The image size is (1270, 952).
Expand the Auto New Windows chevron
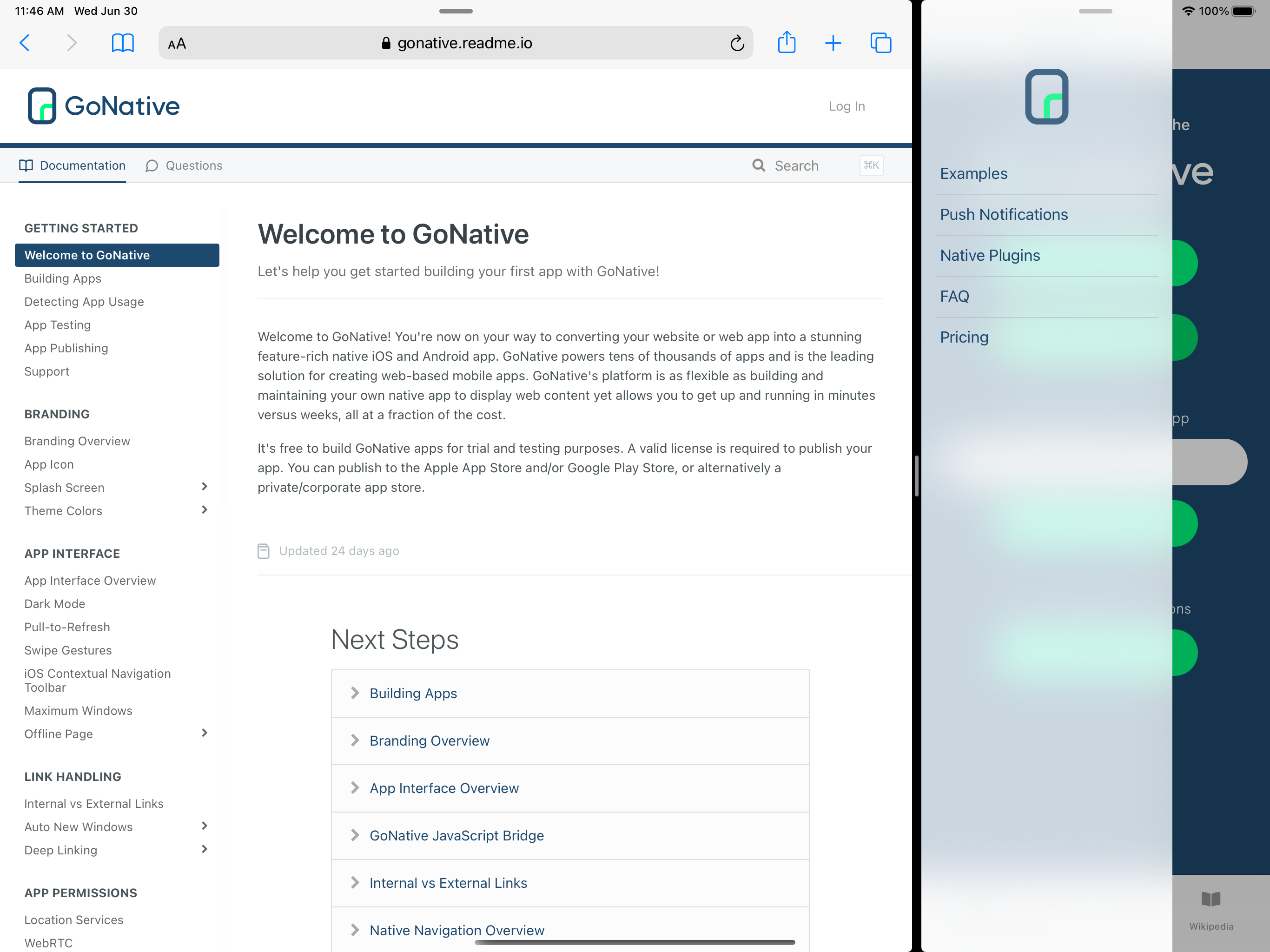(x=205, y=826)
